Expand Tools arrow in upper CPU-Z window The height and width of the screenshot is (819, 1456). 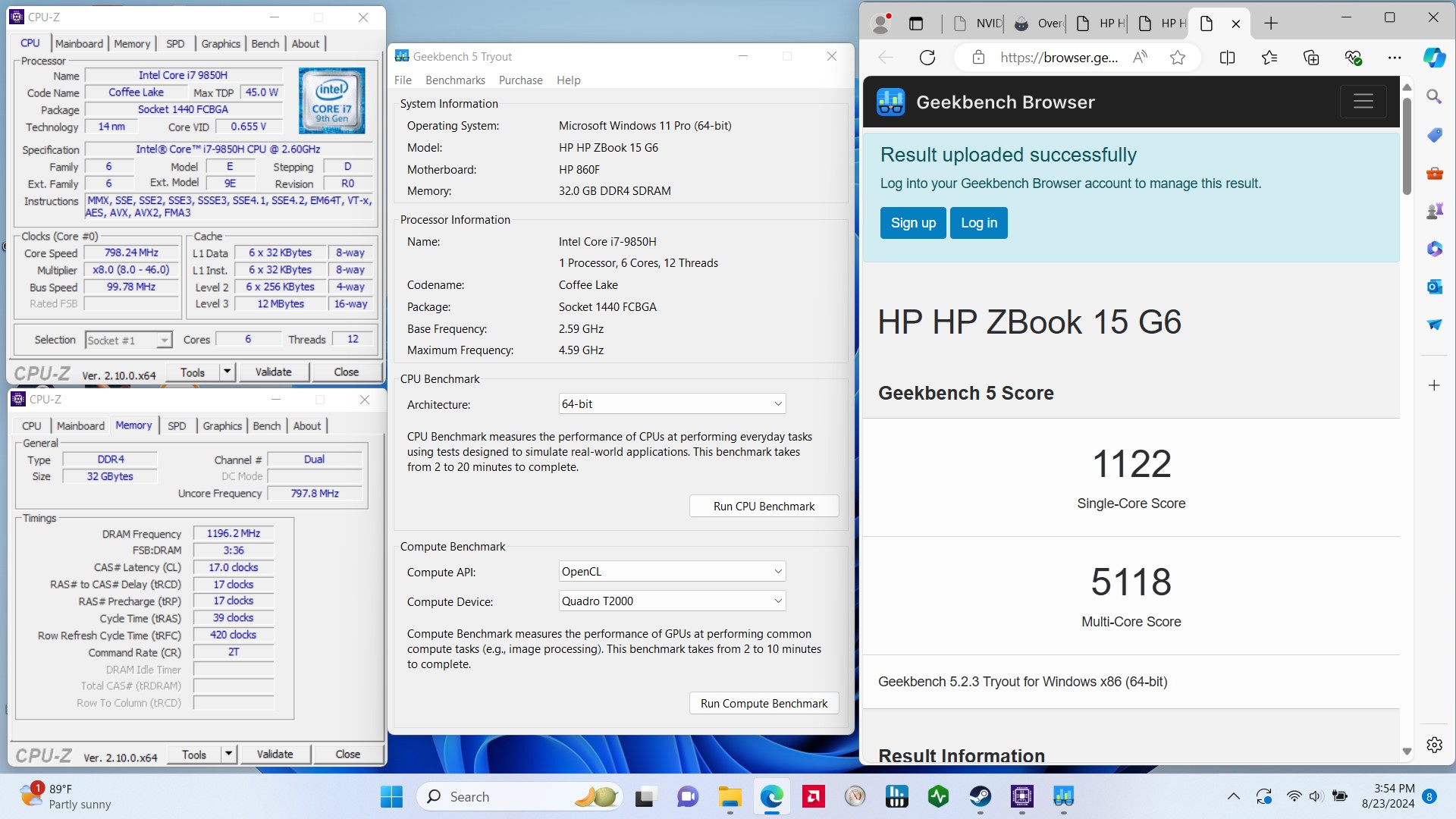[x=227, y=372]
